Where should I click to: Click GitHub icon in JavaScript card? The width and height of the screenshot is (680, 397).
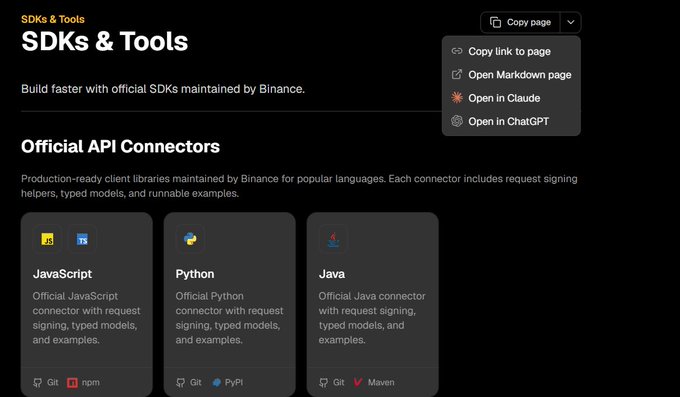38,383
